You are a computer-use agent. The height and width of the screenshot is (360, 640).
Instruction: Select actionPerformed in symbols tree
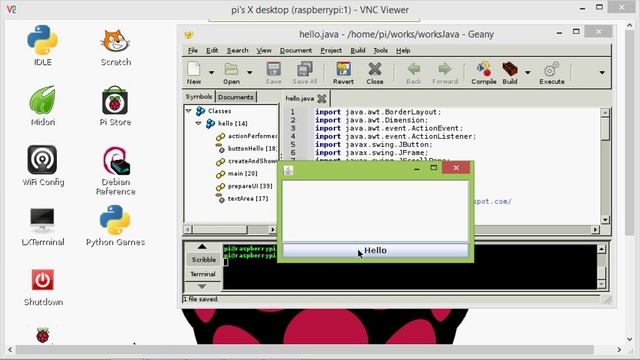click(247, 136)
